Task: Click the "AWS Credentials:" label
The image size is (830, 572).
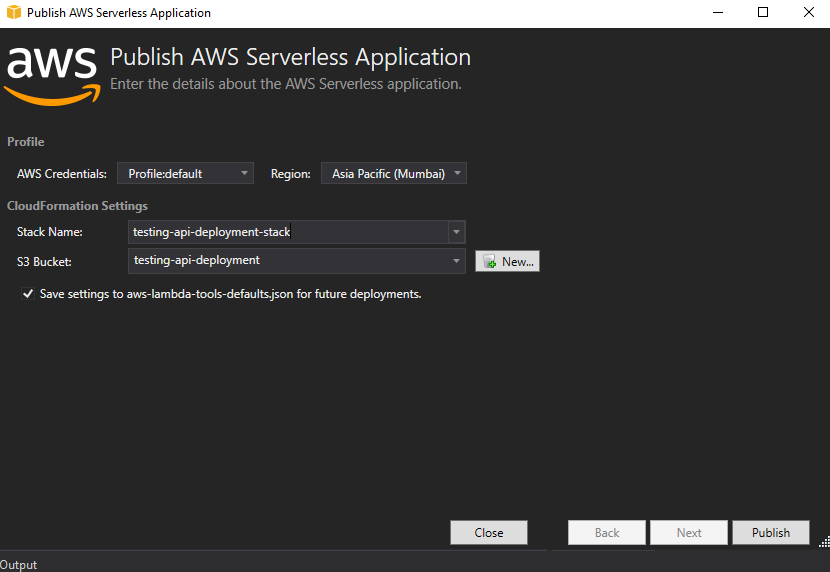Action: (62, 174)
